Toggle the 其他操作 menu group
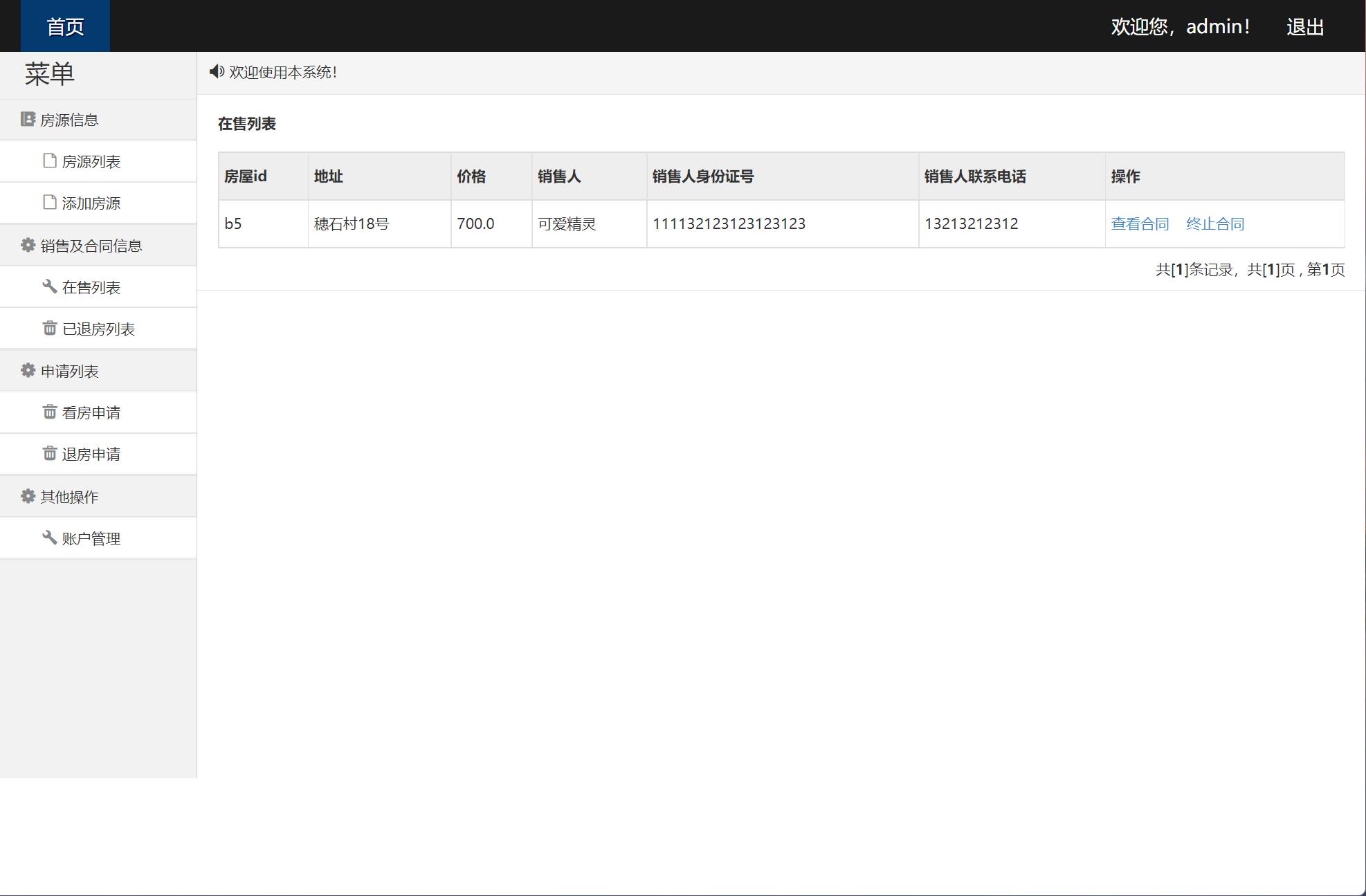Screen dimensions: 1366x896 [x=69, y=497]
